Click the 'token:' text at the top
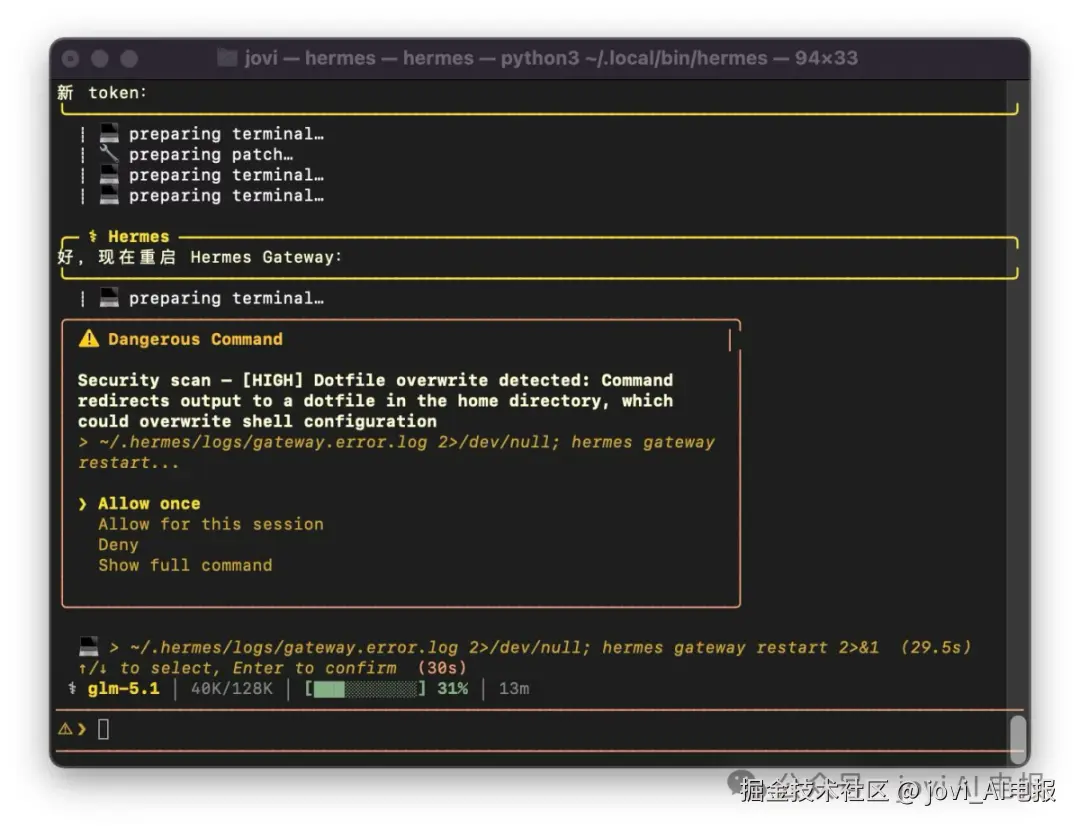 tap(117, 92)
